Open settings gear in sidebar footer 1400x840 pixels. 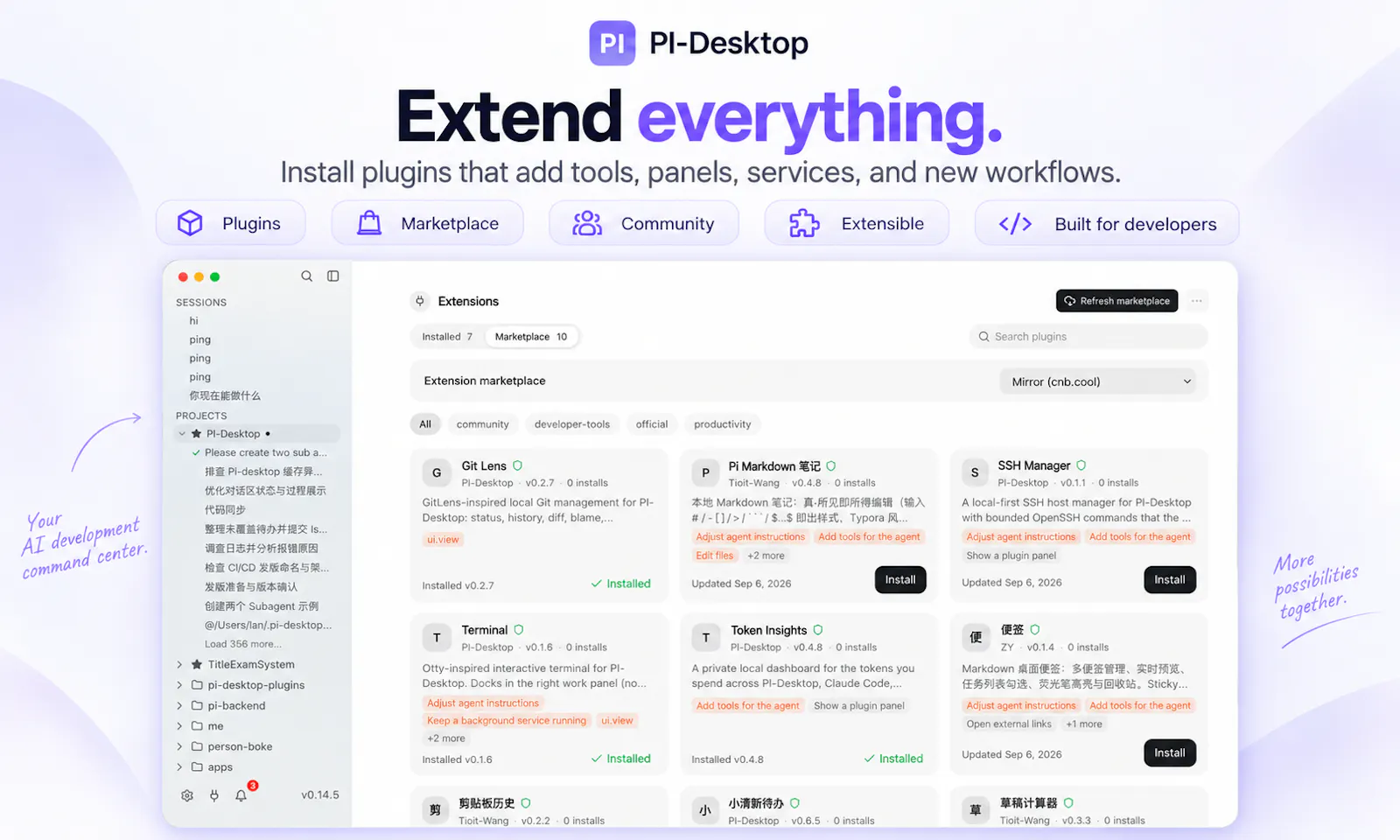(x=187, y=795)
